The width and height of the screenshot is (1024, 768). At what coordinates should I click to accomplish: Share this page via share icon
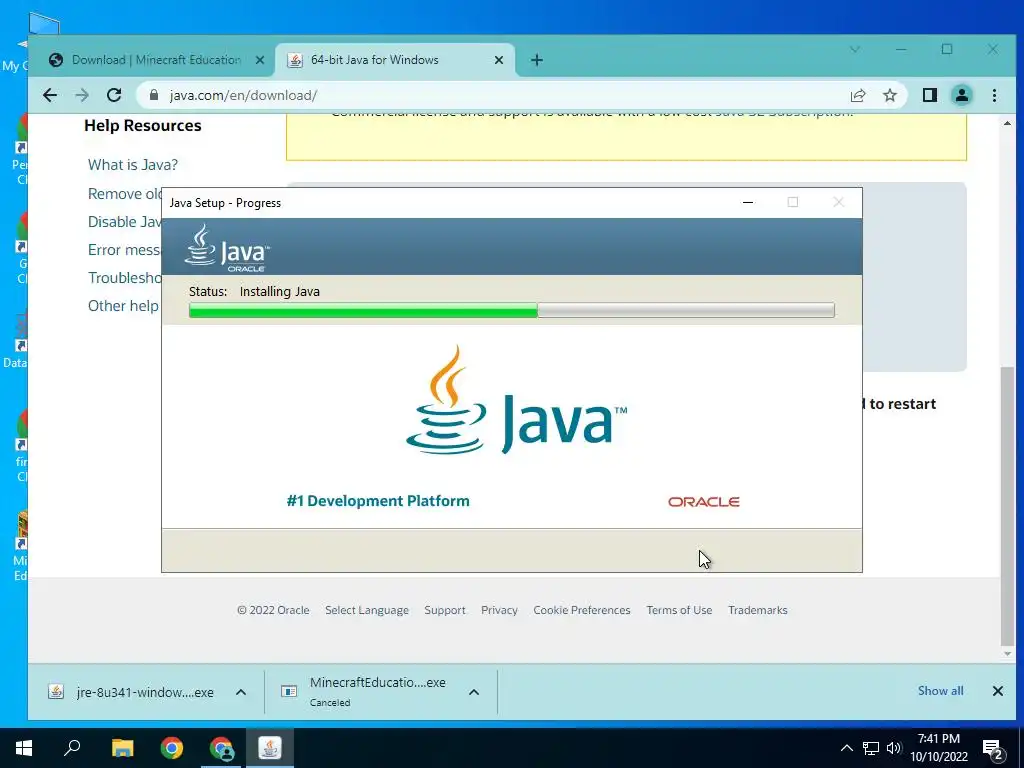[x=858, y=95]
